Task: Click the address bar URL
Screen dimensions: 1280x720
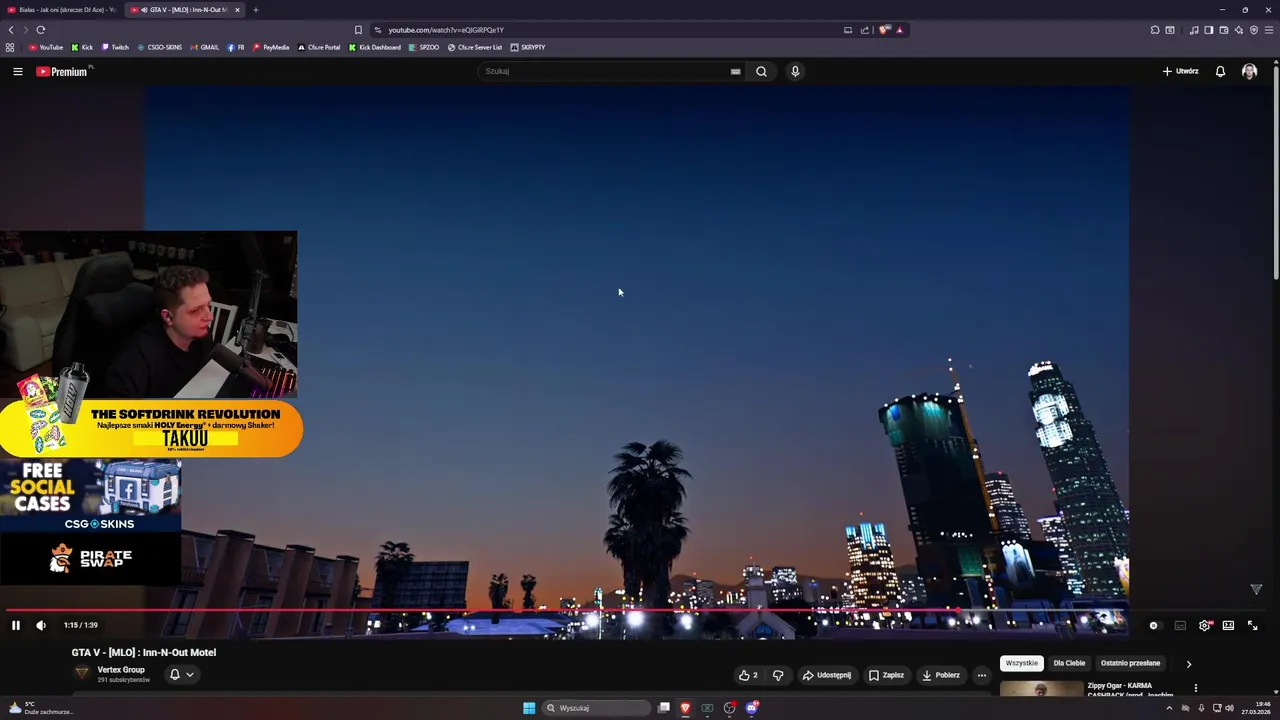Action: point(446,30)
